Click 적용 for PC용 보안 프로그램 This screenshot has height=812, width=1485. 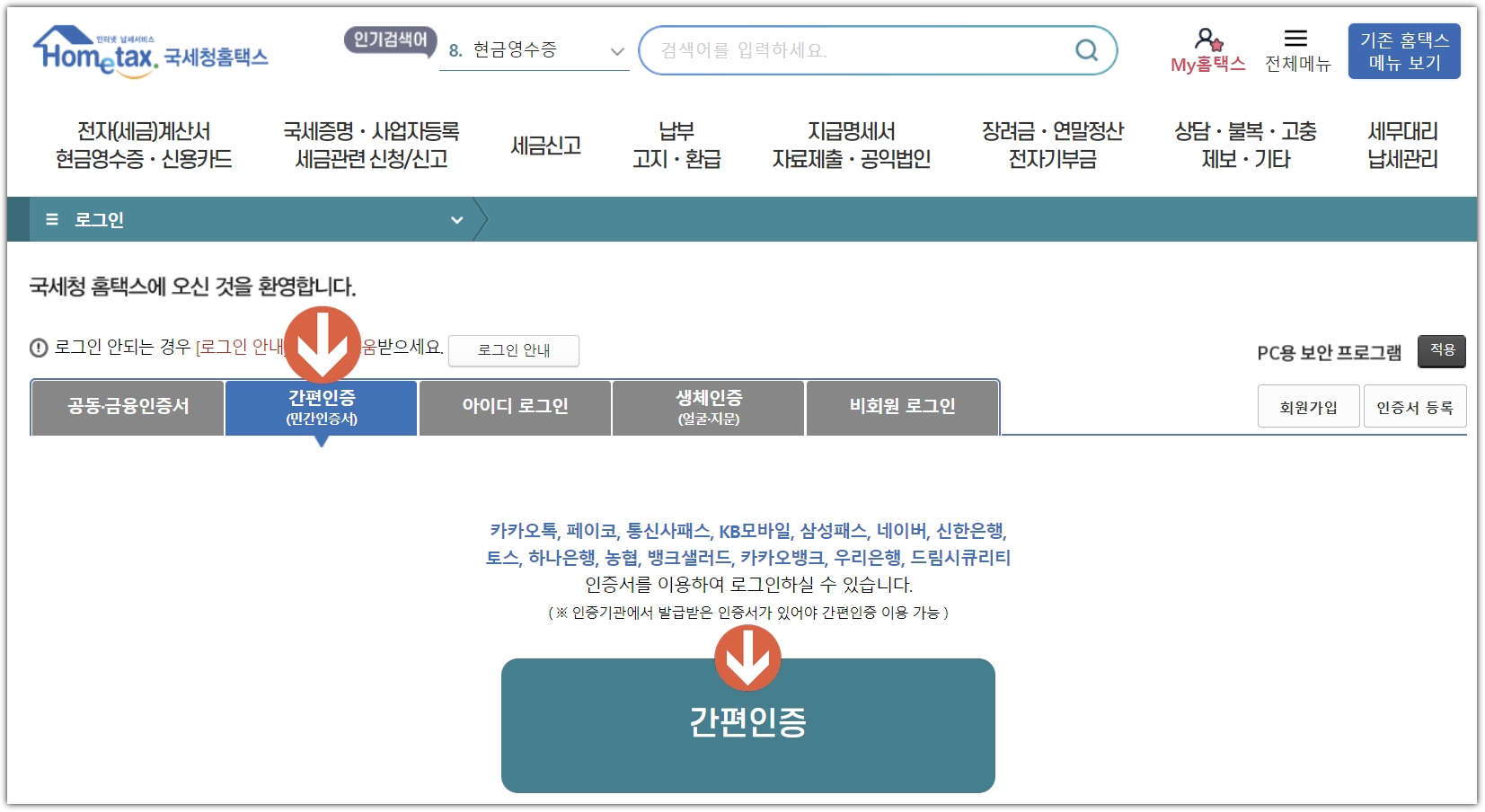coord(1442,351)
